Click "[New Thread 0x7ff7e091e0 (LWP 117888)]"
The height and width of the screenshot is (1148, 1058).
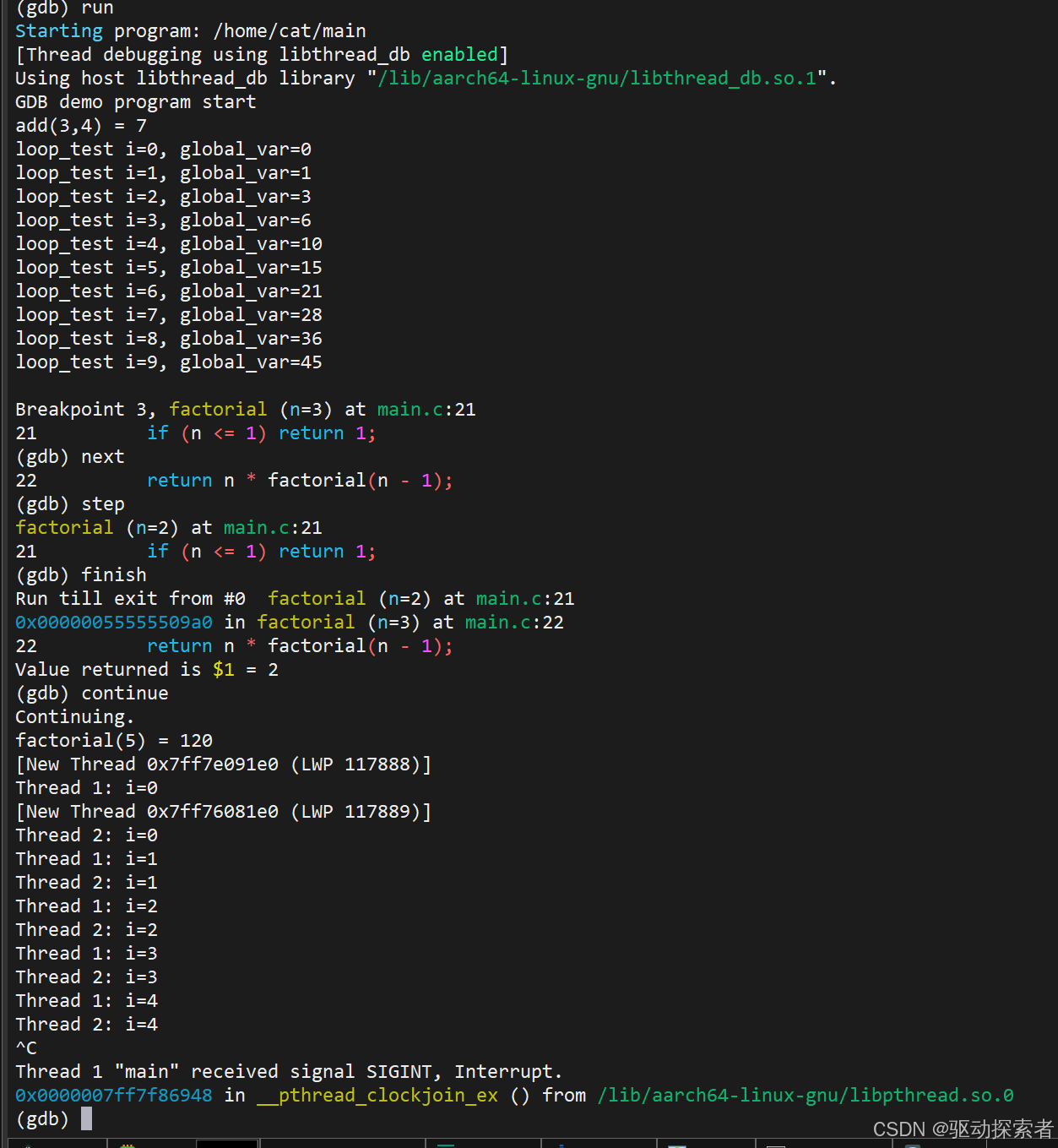[x=224, y=764]
